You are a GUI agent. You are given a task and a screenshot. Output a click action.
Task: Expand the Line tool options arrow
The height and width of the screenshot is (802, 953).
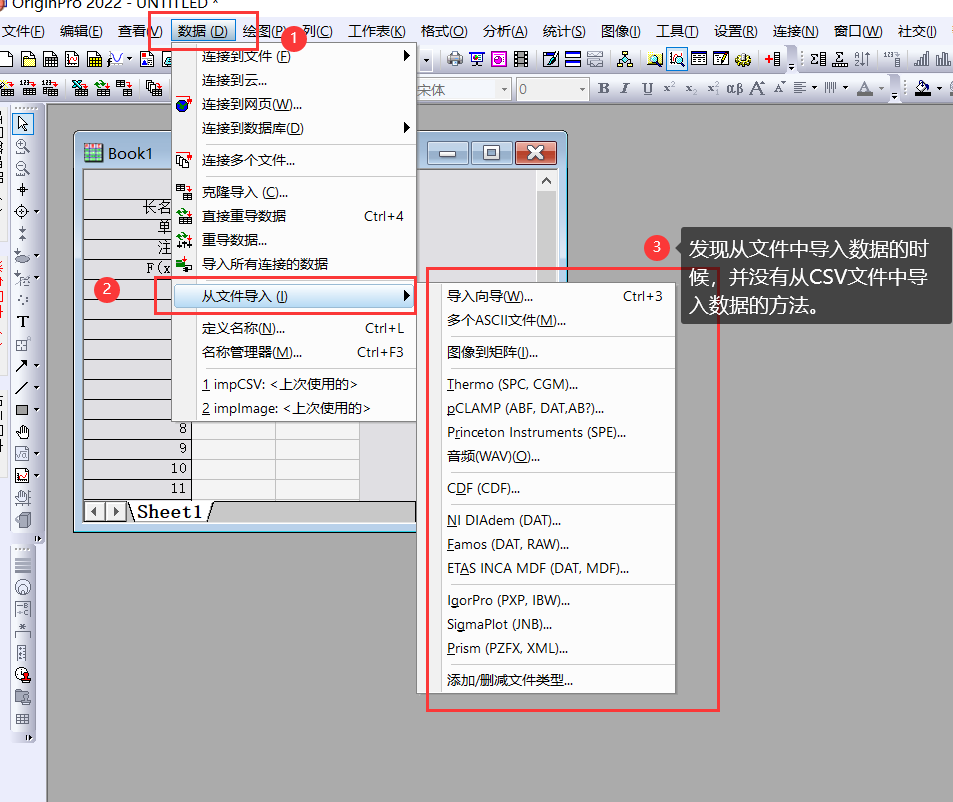36,388
